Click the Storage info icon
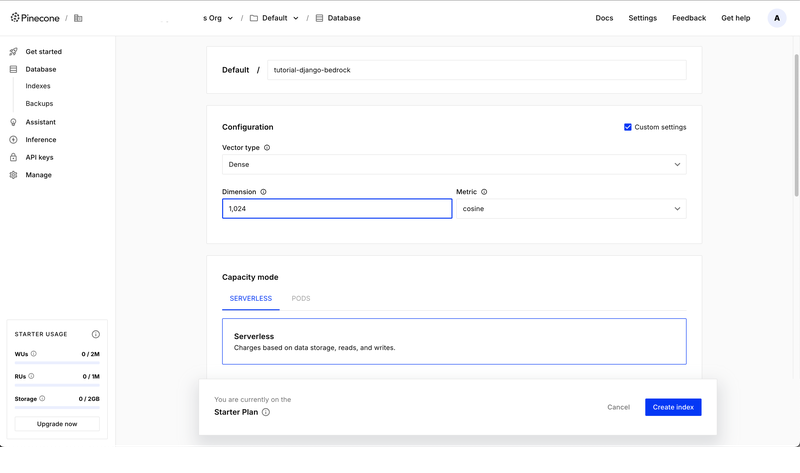Viewport: 800px width, 473px height. [x=42, y=399]
